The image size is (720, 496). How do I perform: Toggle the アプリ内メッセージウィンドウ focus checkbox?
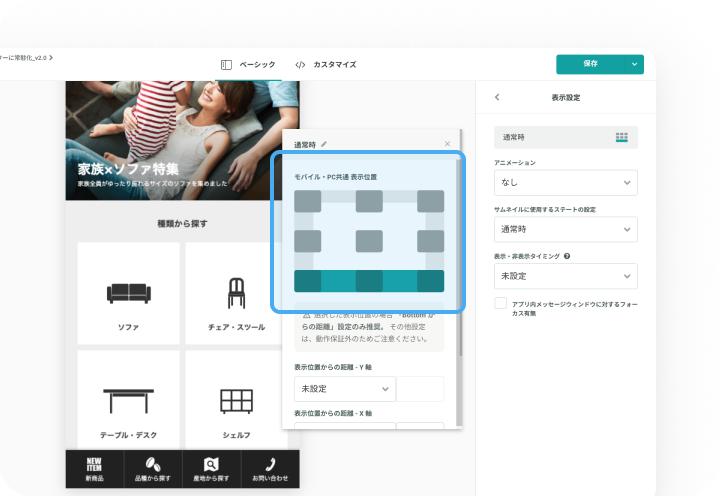click(501, 304)
